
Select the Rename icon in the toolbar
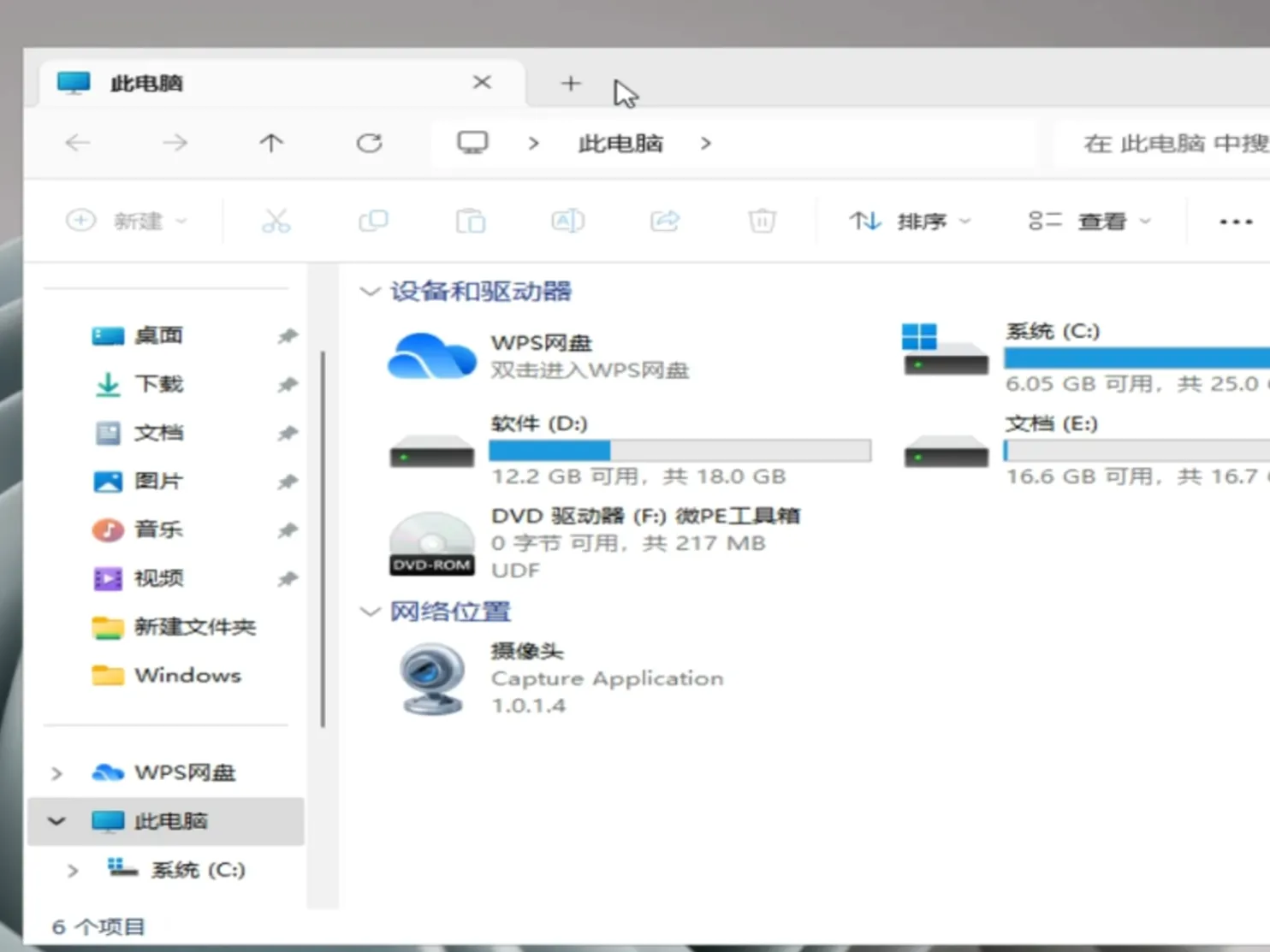pyautogui.click(x=567, y=221)
